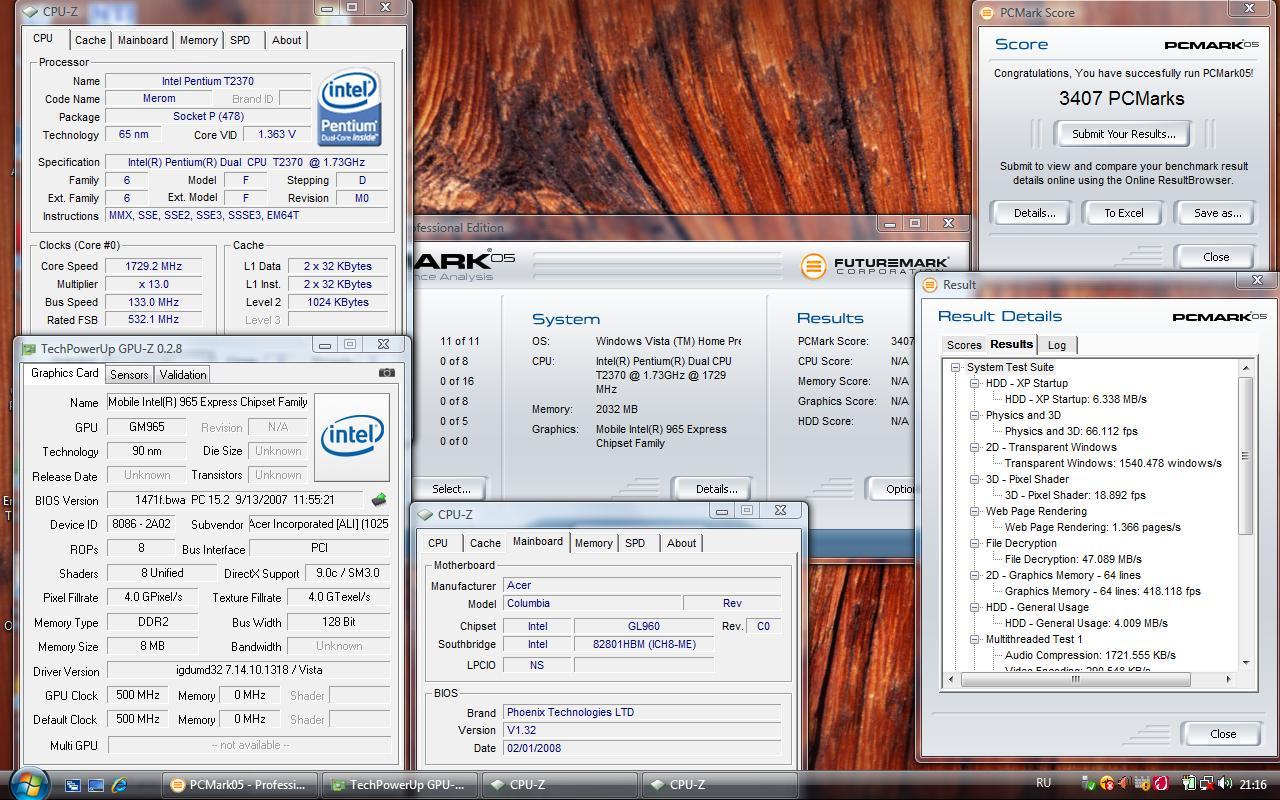
Task: Switch to Sensors tab in GPU-Z
Action: (129, 375)
